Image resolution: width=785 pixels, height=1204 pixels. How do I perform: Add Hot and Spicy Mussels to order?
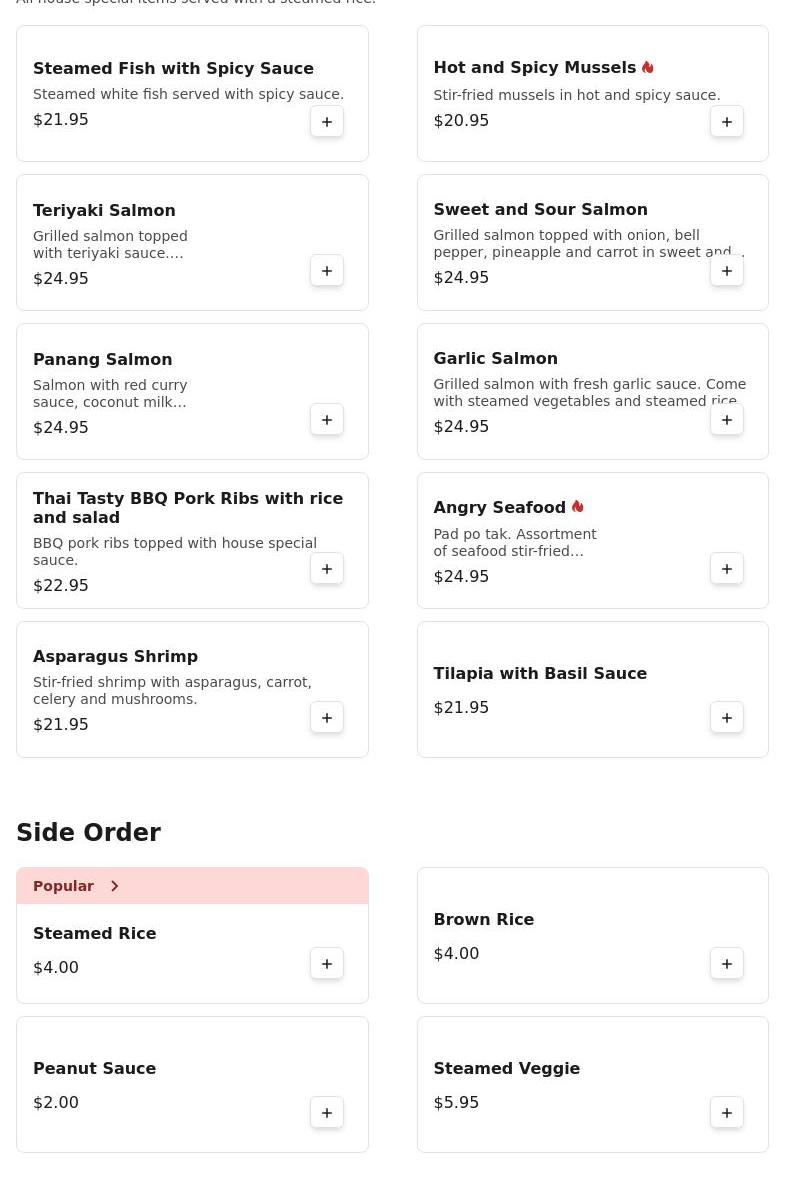coord(727,122)
